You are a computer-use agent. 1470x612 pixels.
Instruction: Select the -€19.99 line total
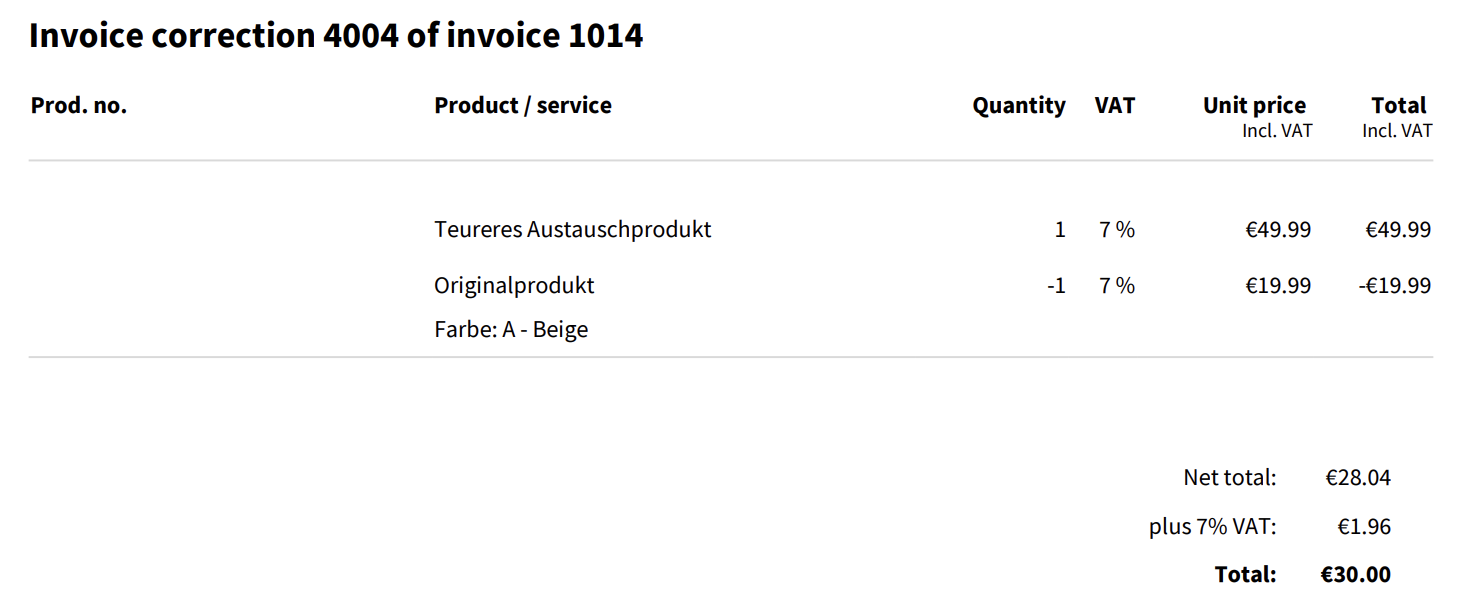click(x=1395, y=286)
